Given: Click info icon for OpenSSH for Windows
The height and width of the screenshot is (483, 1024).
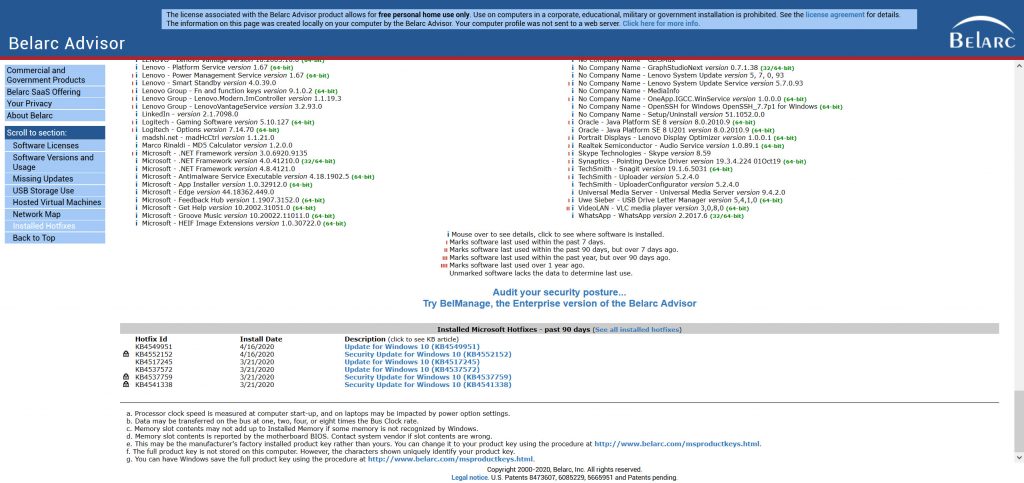Looking at the screenshot, I should 573,106.
